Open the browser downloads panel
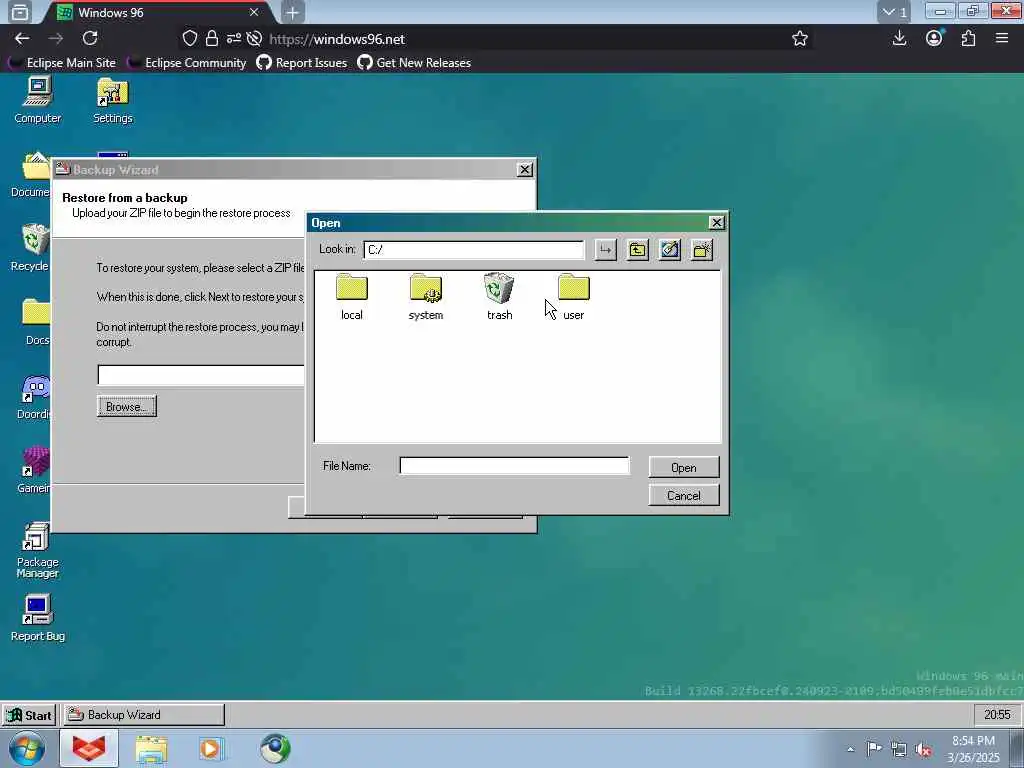 coord(899,39)
